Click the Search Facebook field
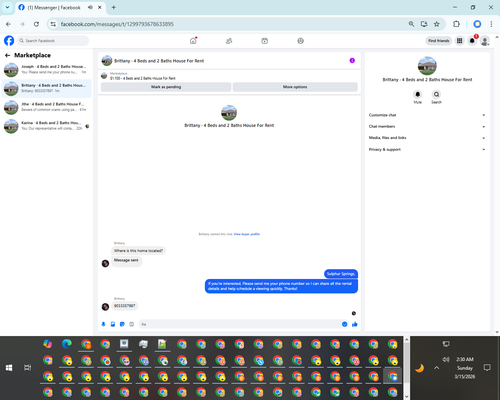 (53, 41)
